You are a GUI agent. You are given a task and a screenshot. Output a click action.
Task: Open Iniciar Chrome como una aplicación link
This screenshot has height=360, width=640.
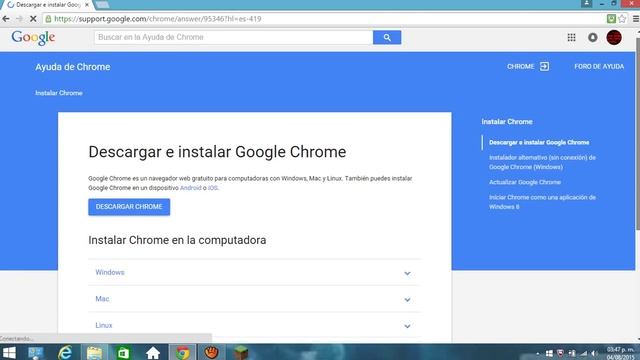point(542,202)
